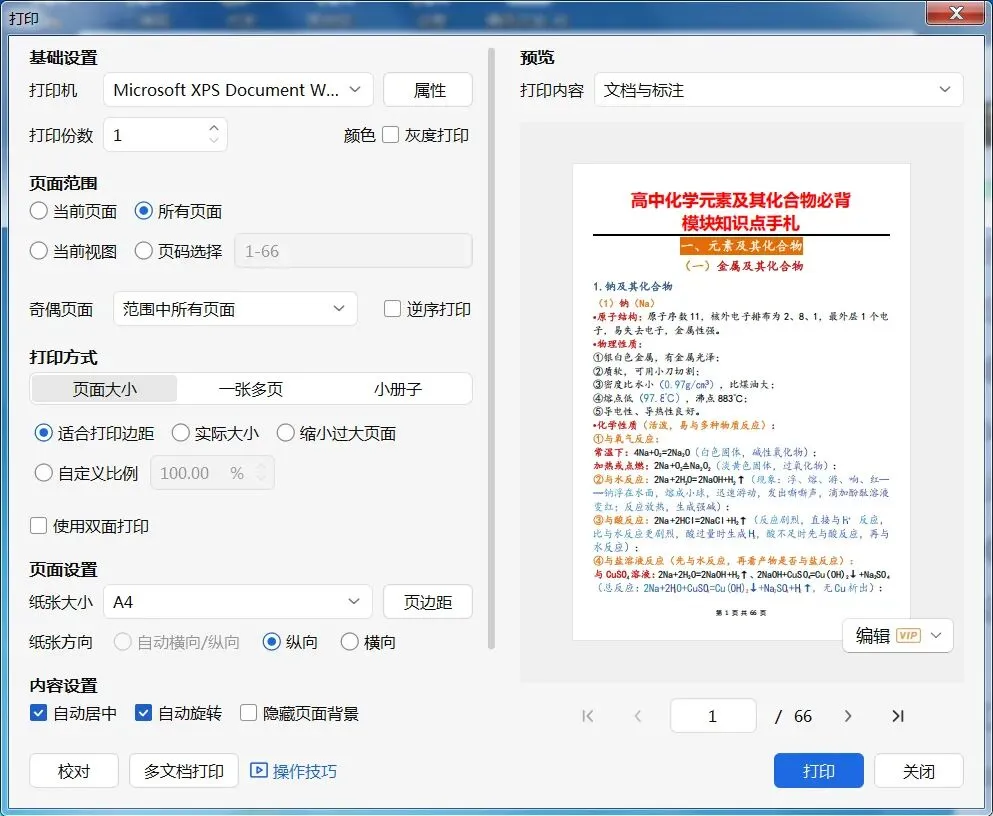The width and height of the screenshot is (993, 816).
Task: Click the 打印方式 section heading
Action: (63, 358)
